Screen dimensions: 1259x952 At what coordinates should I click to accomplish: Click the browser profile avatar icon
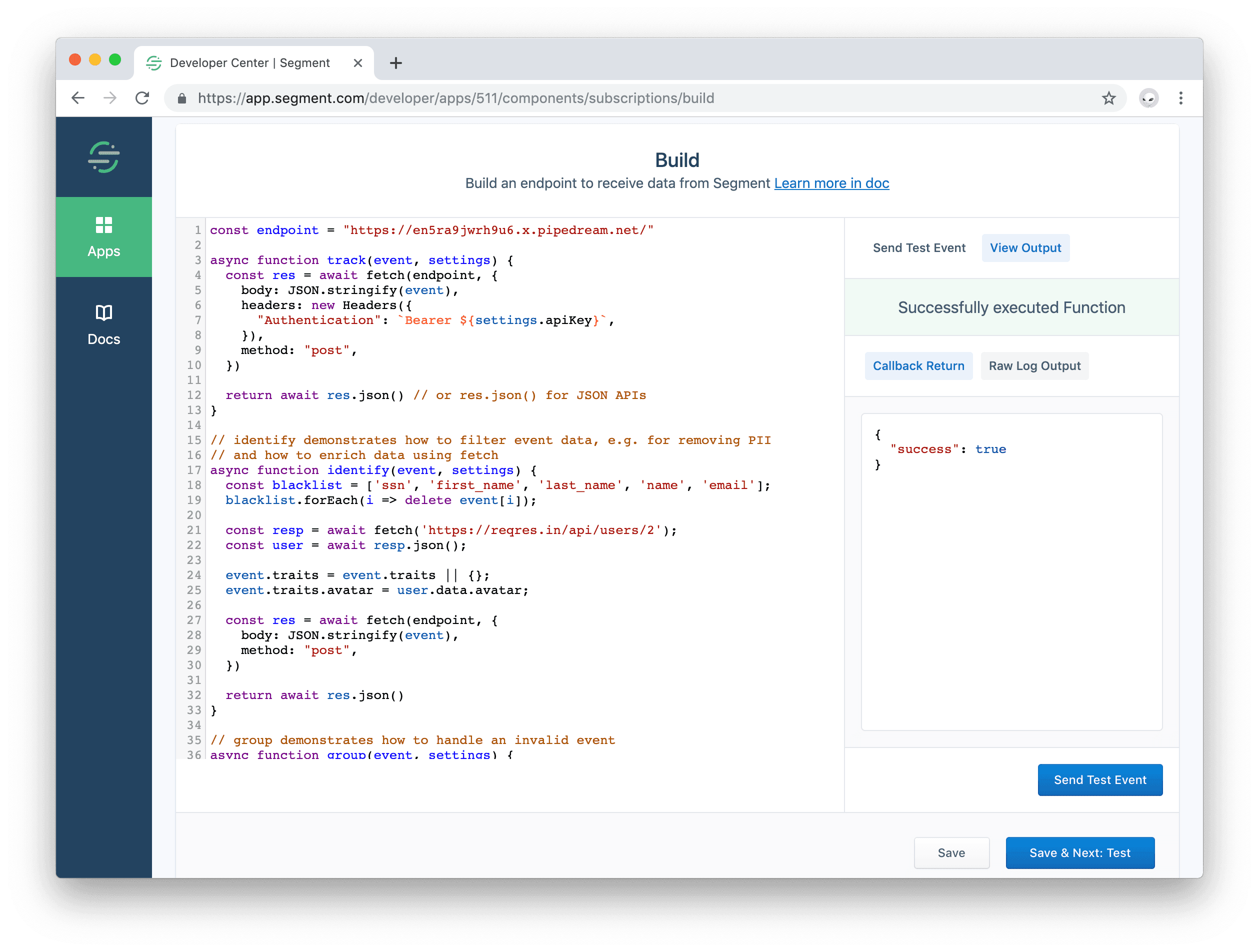1149,98
